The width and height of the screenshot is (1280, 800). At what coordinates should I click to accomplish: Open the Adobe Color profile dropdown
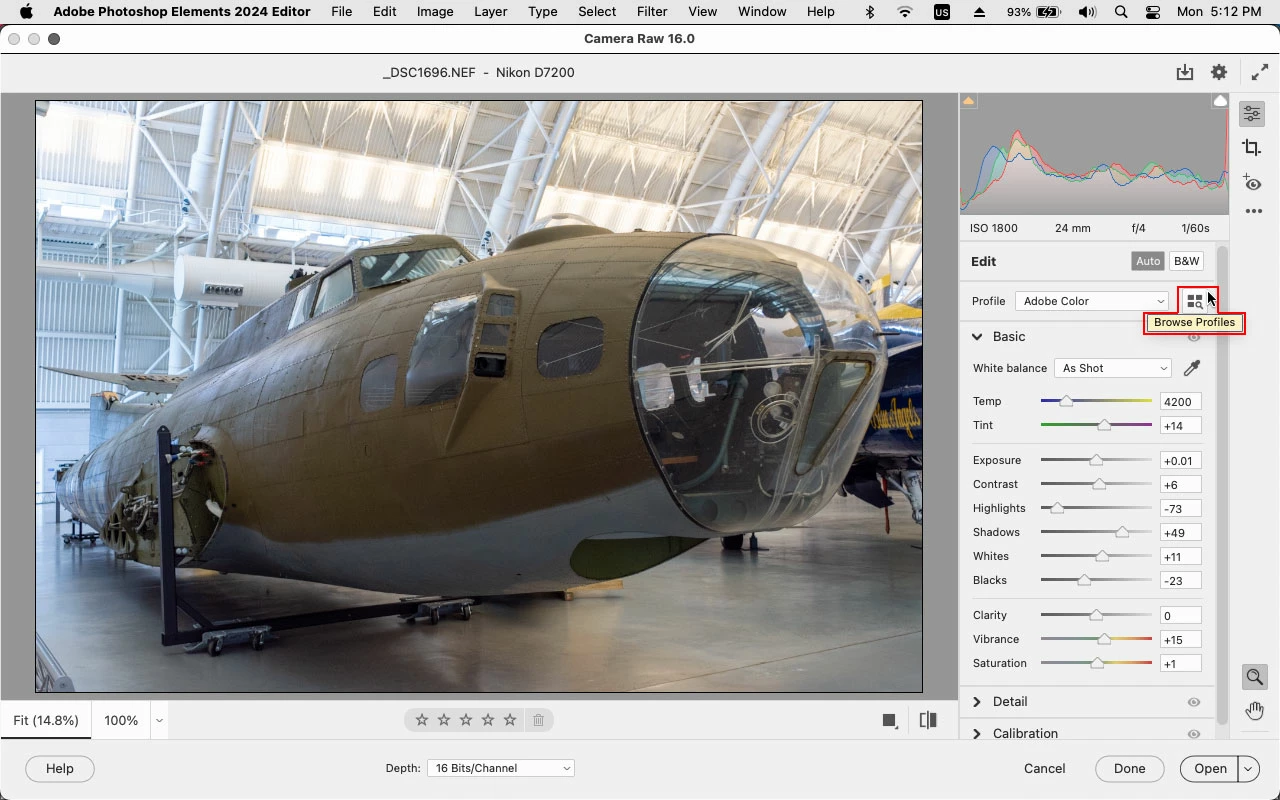tap(1092, 301)
